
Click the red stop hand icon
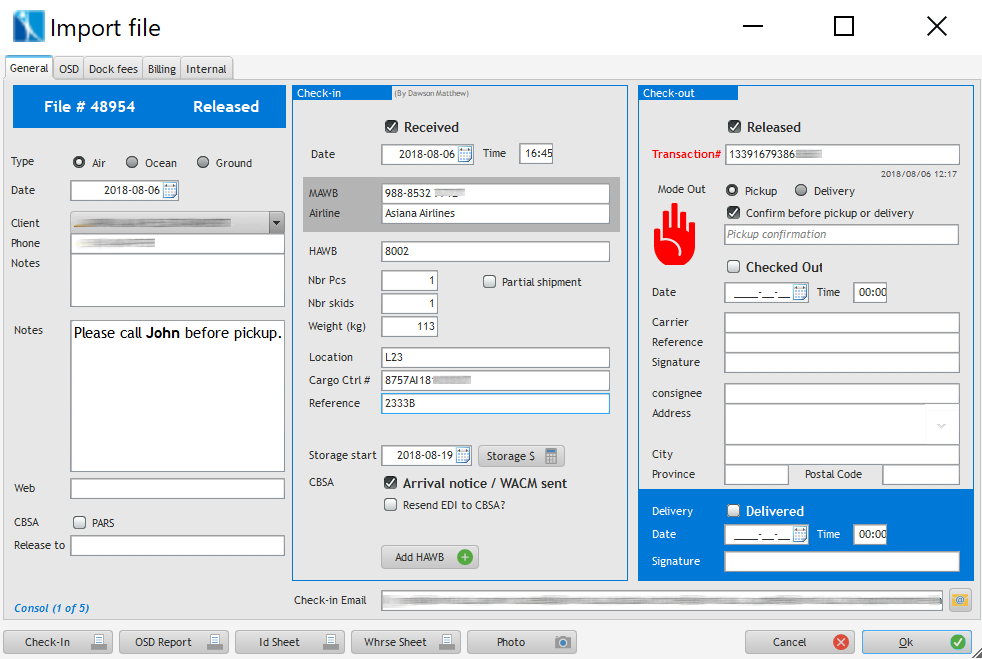674,234
